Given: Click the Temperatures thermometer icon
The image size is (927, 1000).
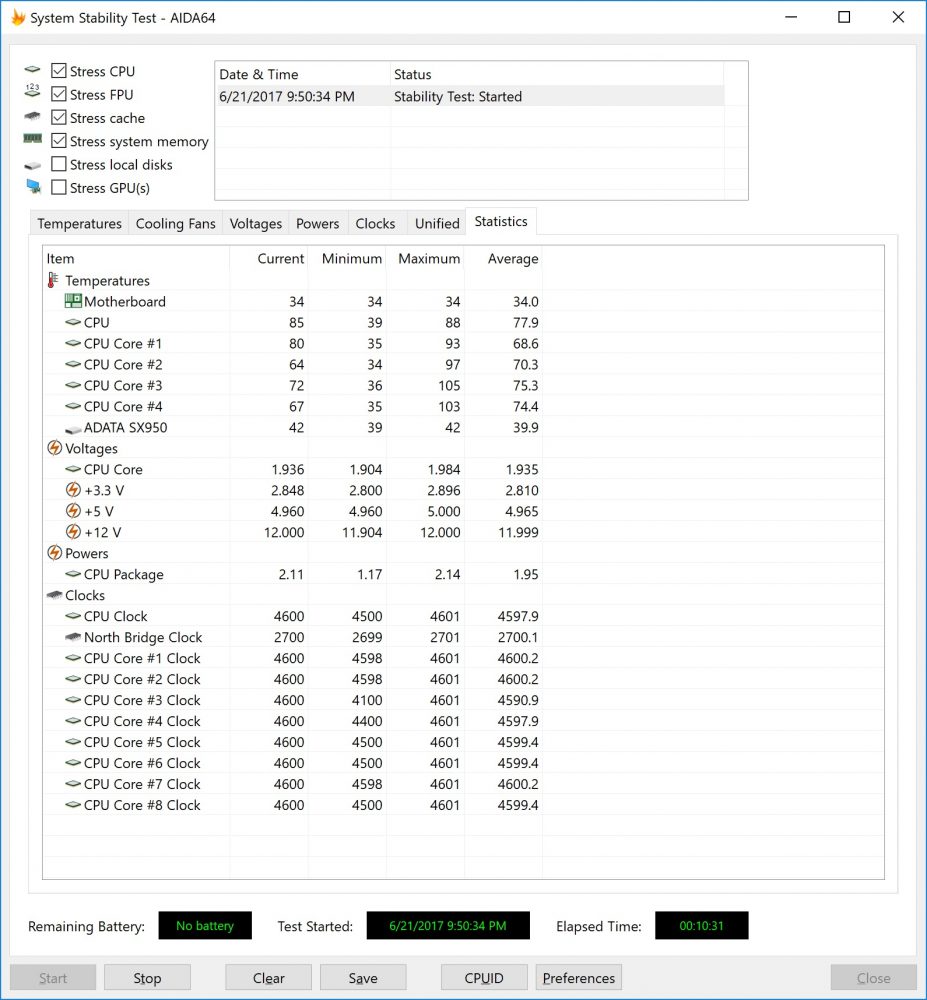Looking at the screenshot, I should (53, 280).
